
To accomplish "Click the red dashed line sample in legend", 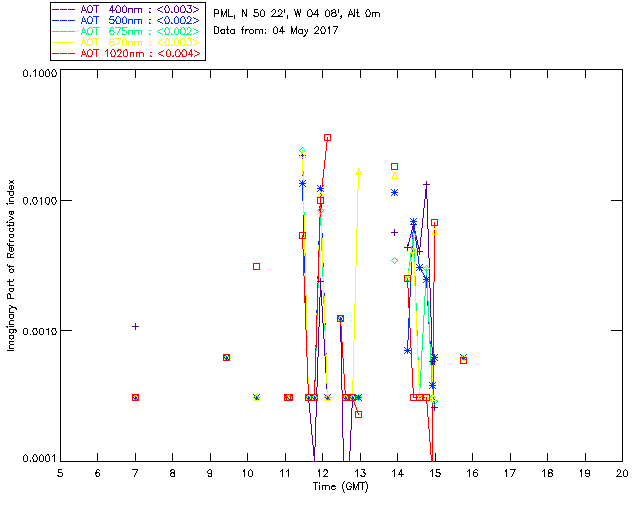I will [64, 53].
